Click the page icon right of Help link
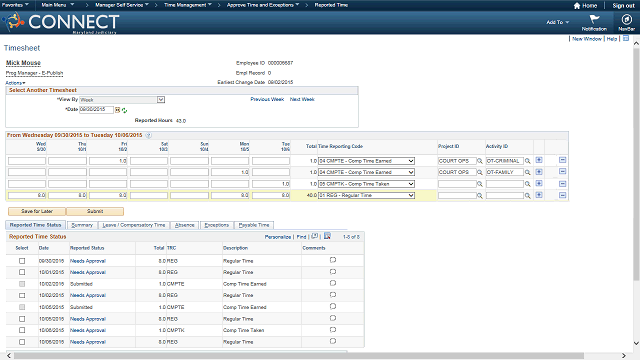640x360 pixels. (x=626, y=38)
